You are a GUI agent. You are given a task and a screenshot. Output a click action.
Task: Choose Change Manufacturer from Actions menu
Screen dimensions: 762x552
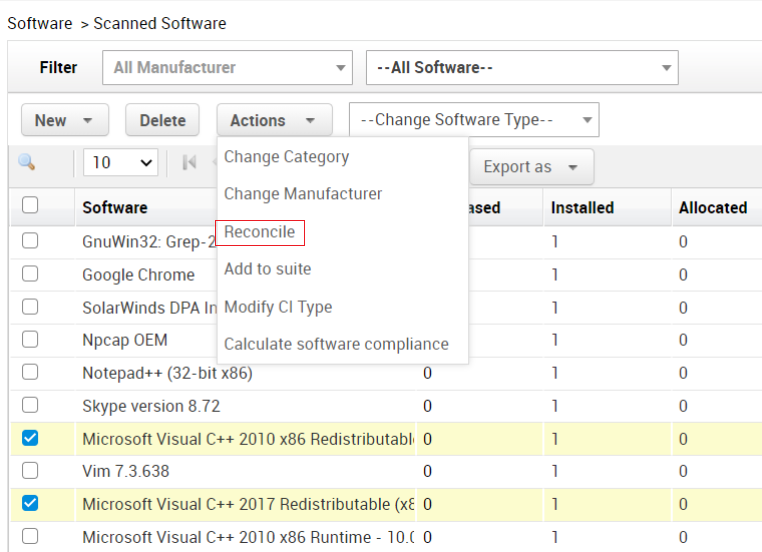(303, 194)
